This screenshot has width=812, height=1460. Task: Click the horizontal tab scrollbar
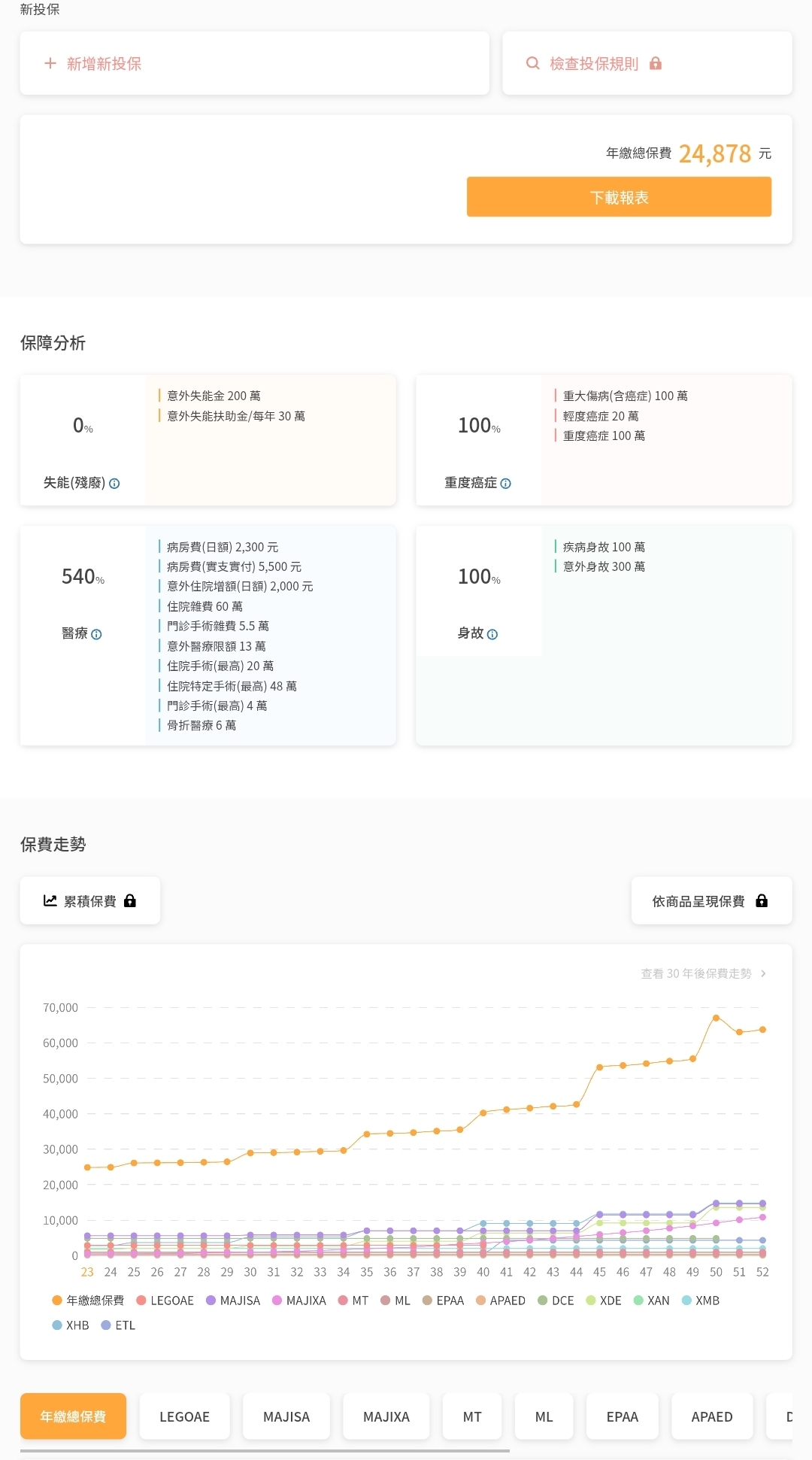(265, 1450)
